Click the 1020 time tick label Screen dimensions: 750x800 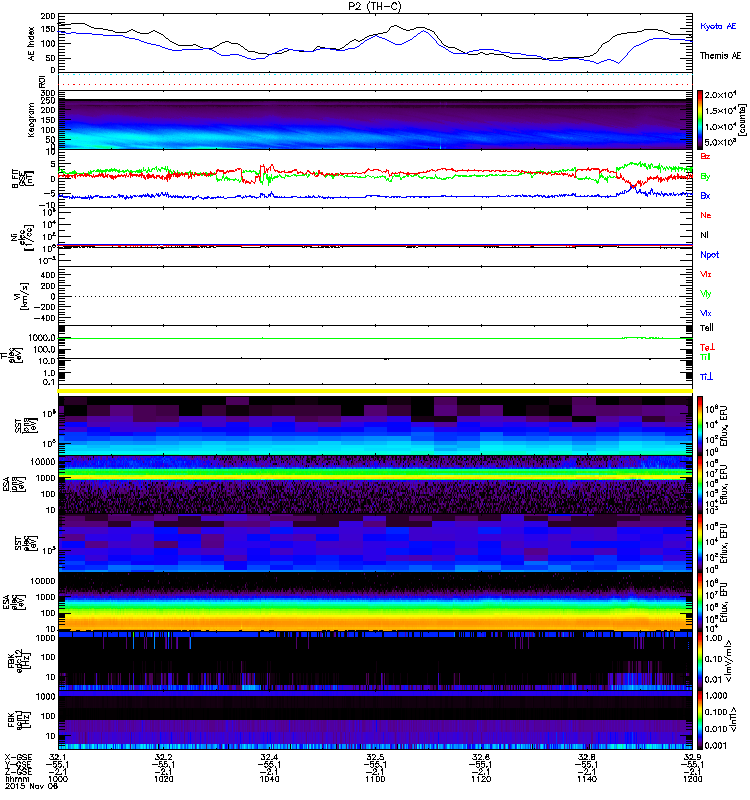(x=164, y=779)
